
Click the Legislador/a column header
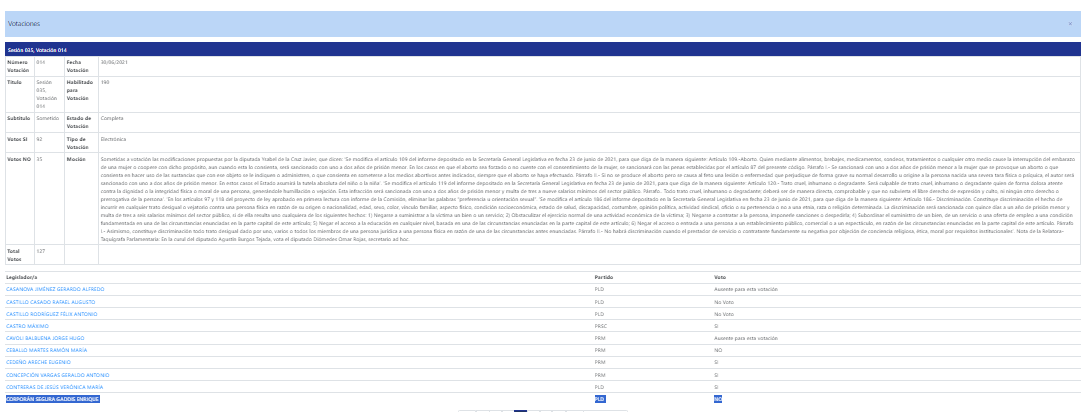pyautogui.click(x=22, y=277)
